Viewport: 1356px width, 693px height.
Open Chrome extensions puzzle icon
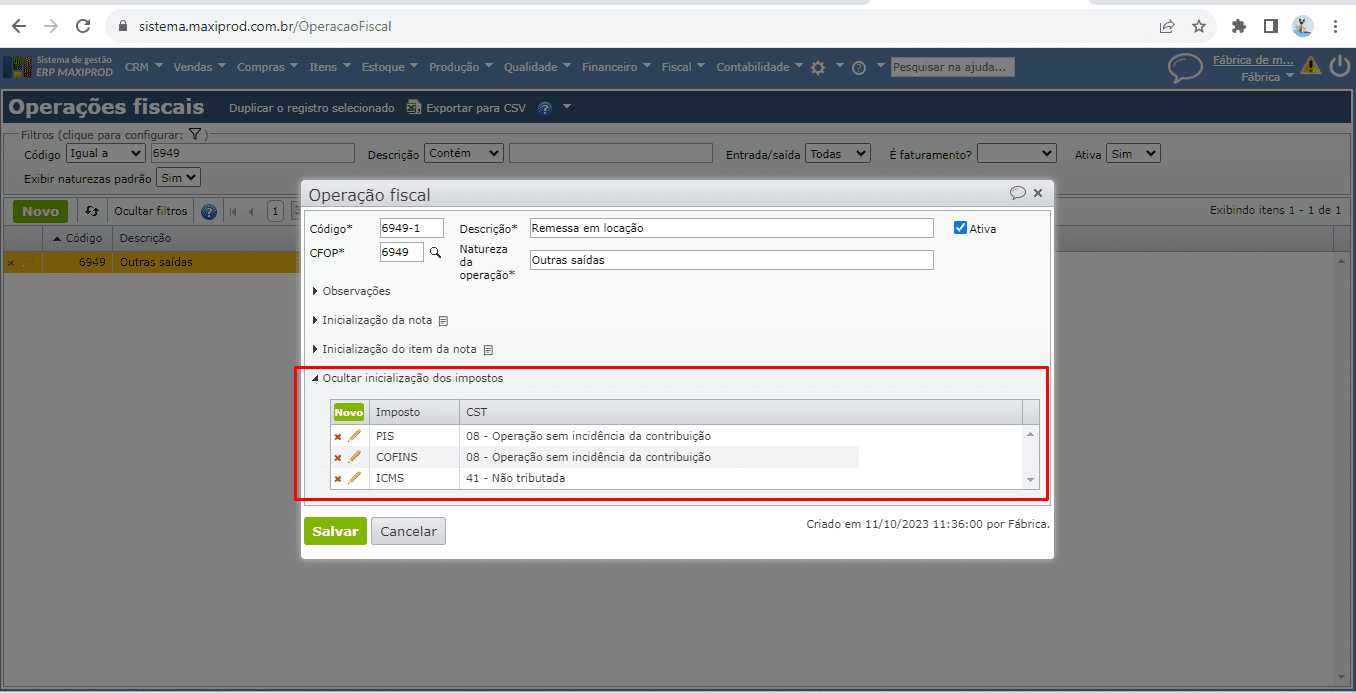[x=1239, y=26]
